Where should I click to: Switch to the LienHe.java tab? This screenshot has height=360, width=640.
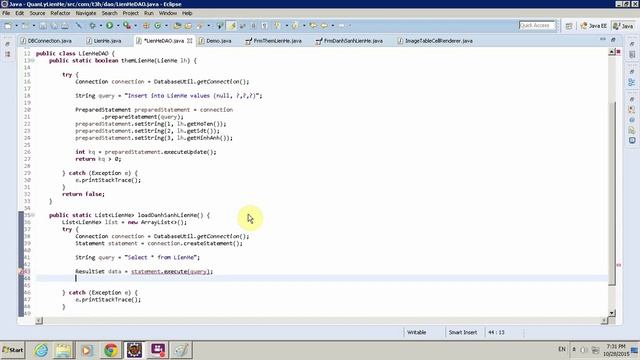point(104,41)
